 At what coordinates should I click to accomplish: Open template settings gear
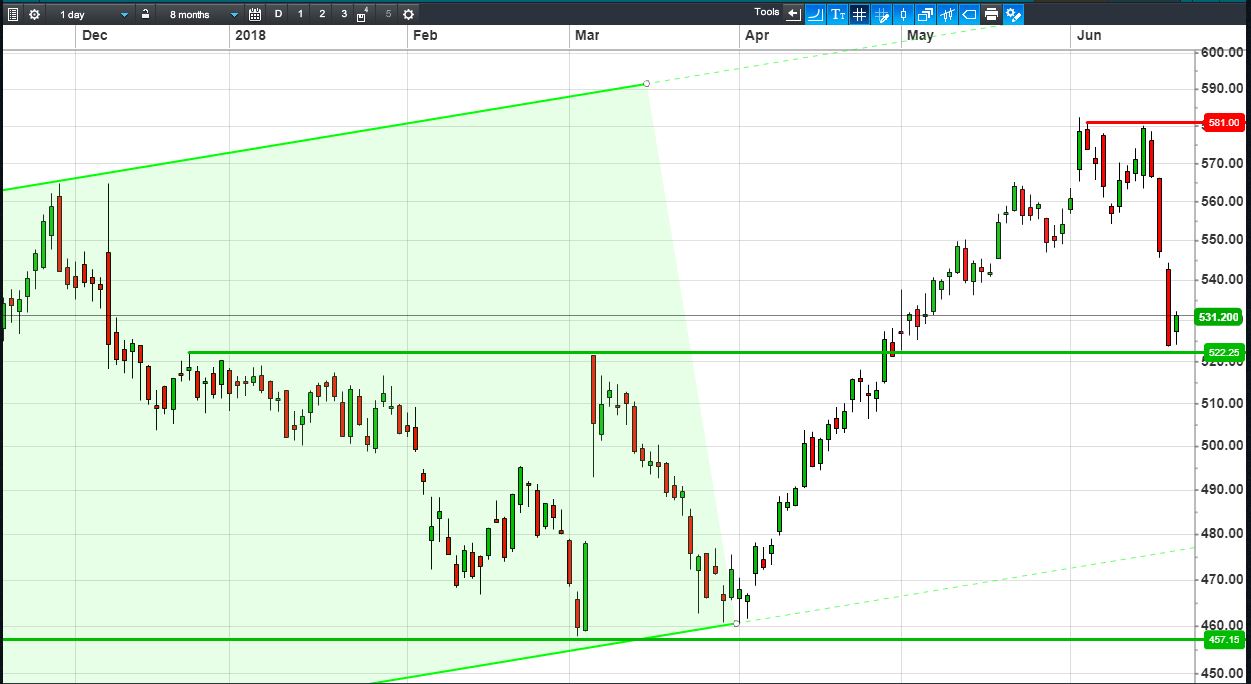click(408, 14)
